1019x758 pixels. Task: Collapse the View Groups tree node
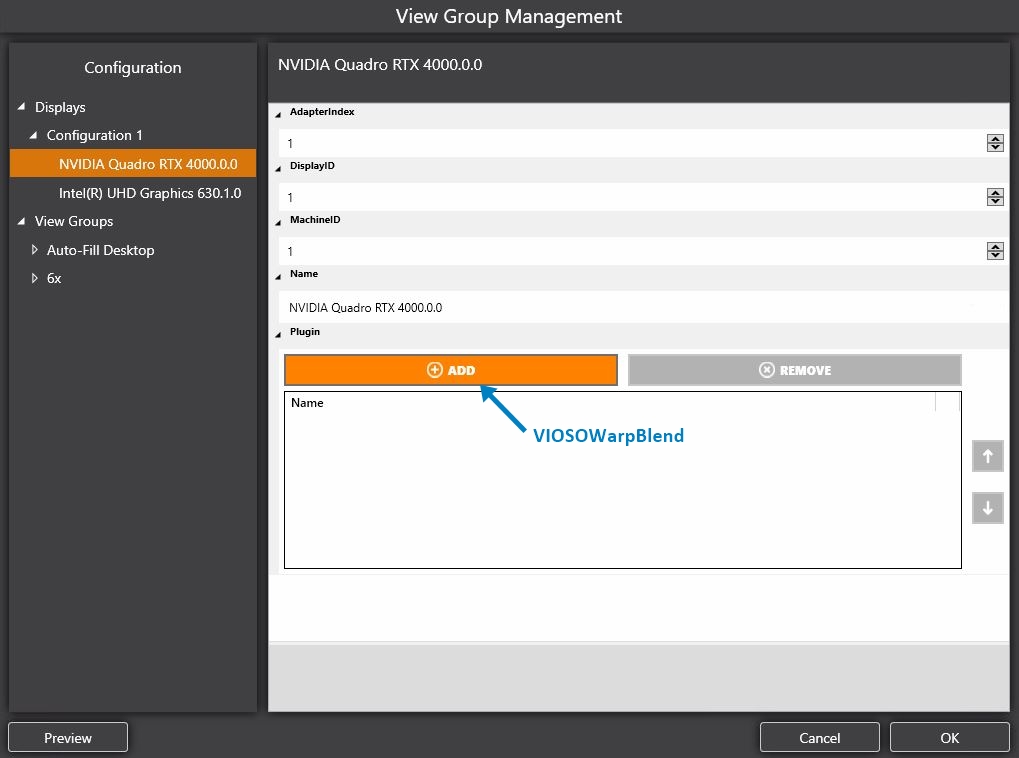pos(21,221)
